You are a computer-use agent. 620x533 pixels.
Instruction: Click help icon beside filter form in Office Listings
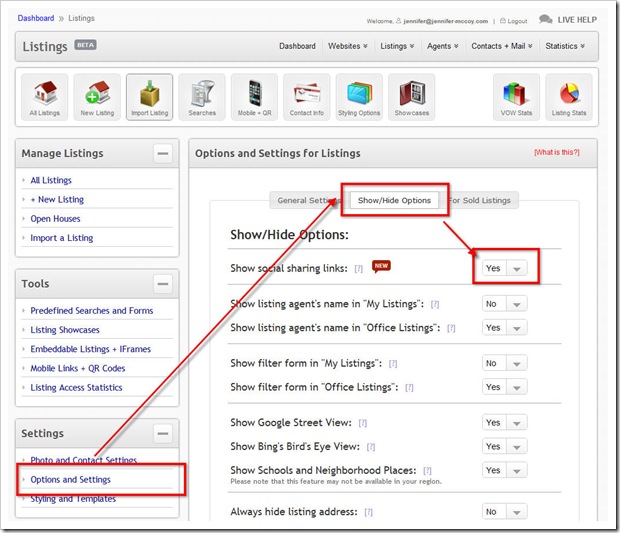pyautogui.click(x=409, y=387)
